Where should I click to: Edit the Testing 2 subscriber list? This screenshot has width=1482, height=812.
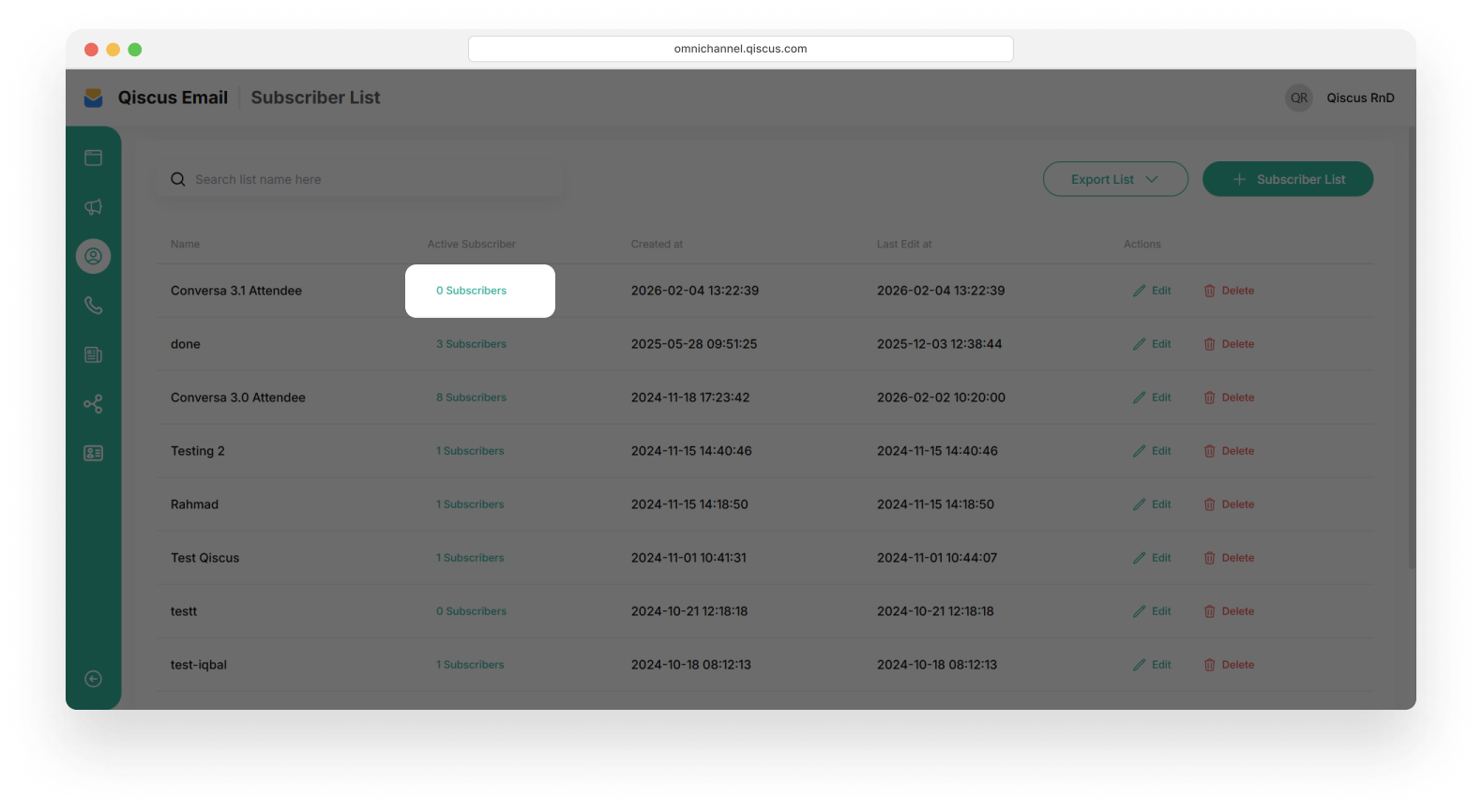(x=1152, y=451)
